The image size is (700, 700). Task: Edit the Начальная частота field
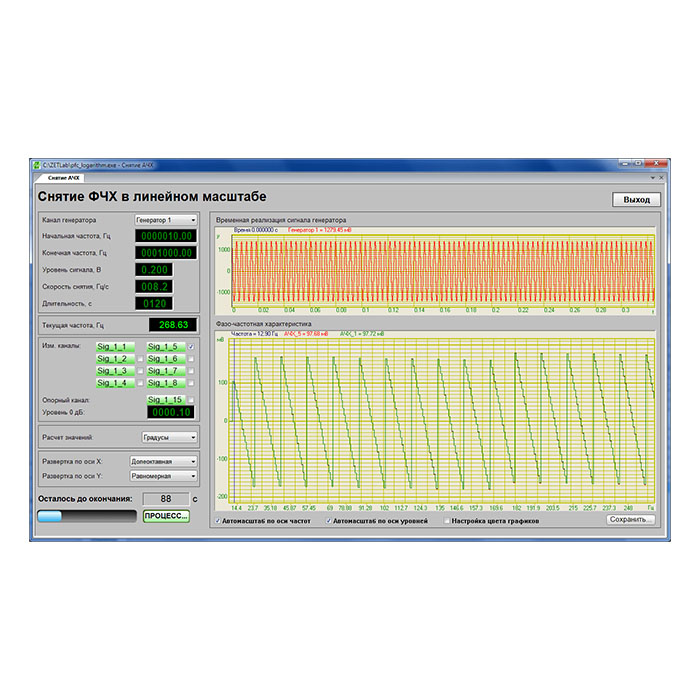tap(166, 236)
